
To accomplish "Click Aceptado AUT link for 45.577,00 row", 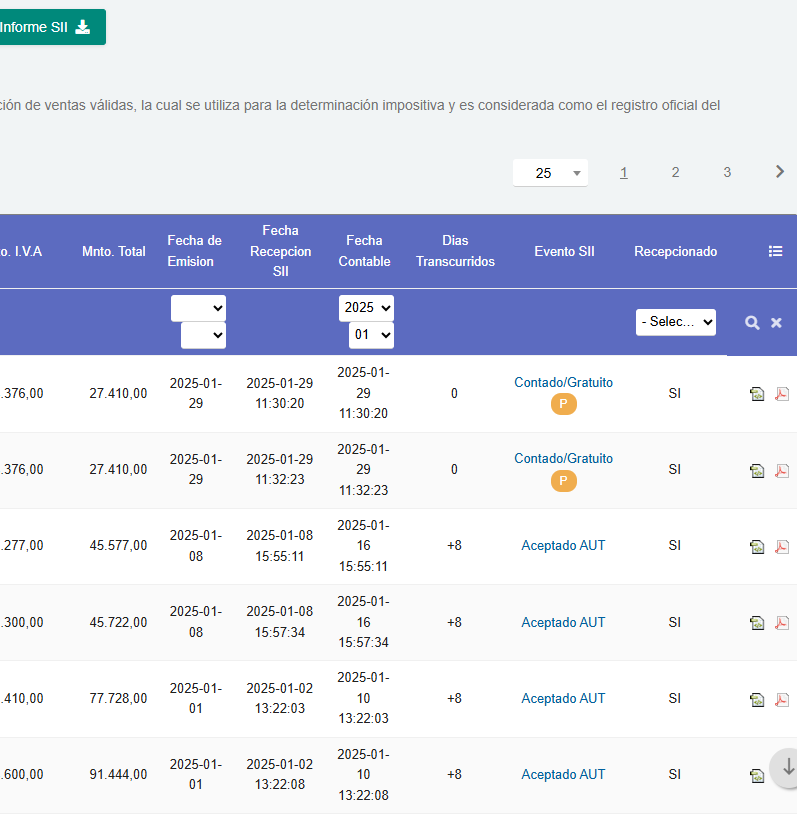I will pos(563,546).
